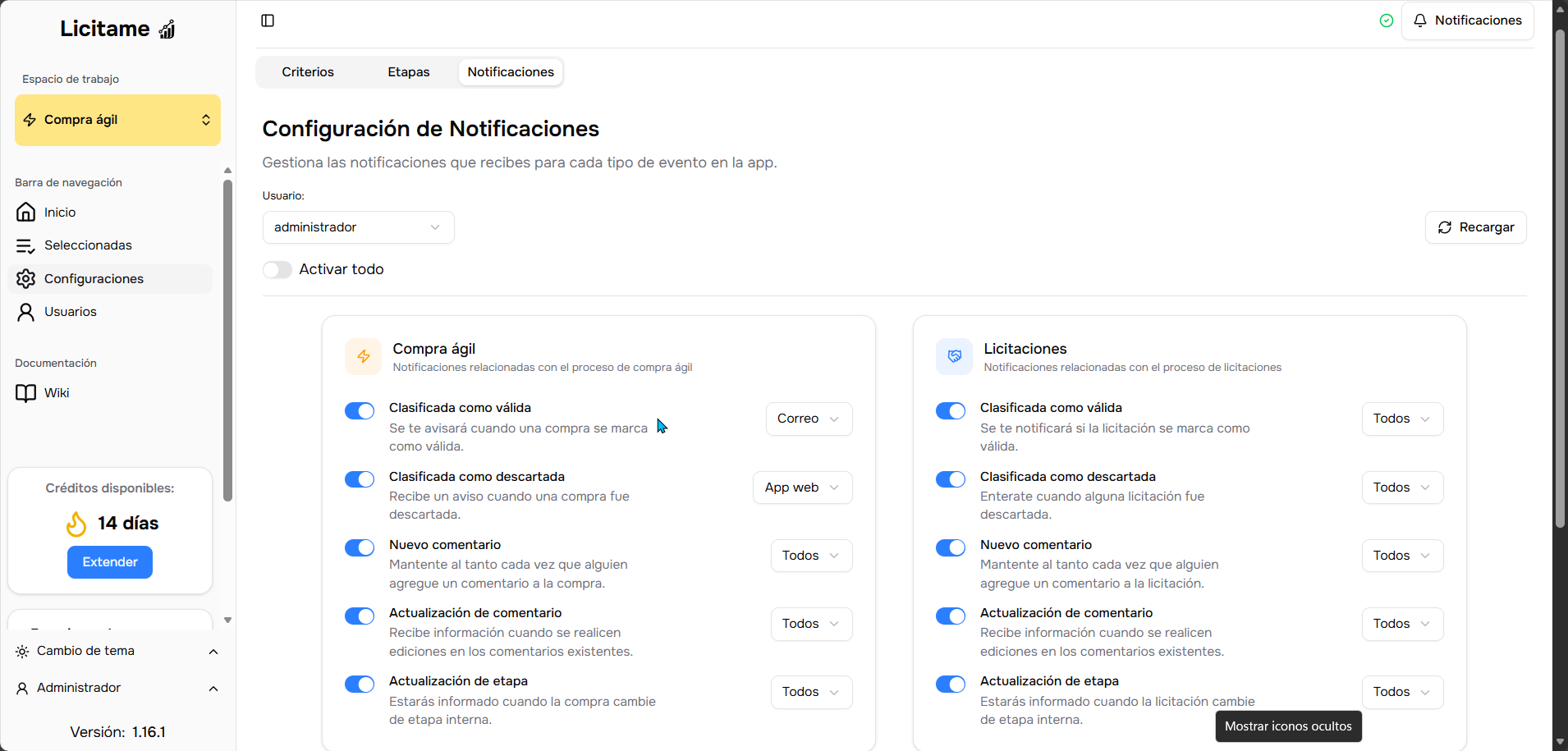Switch to the Etapas tab
1568x751 pixels.
tap(409, 72)
